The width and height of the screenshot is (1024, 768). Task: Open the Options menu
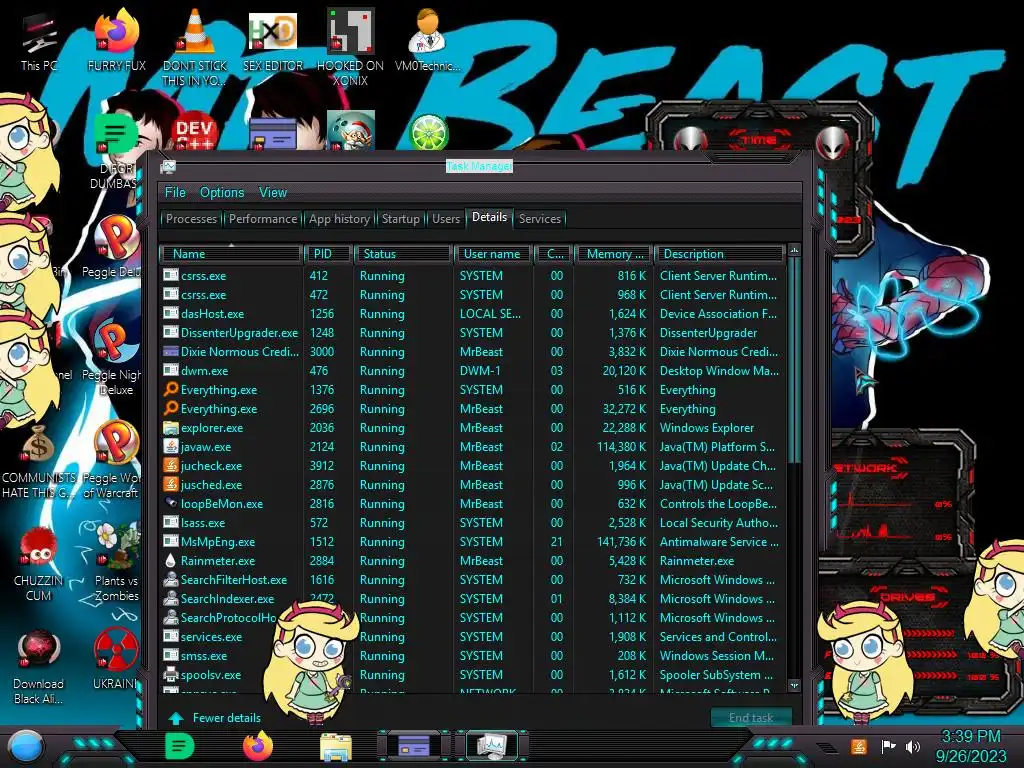pos(222,193)
